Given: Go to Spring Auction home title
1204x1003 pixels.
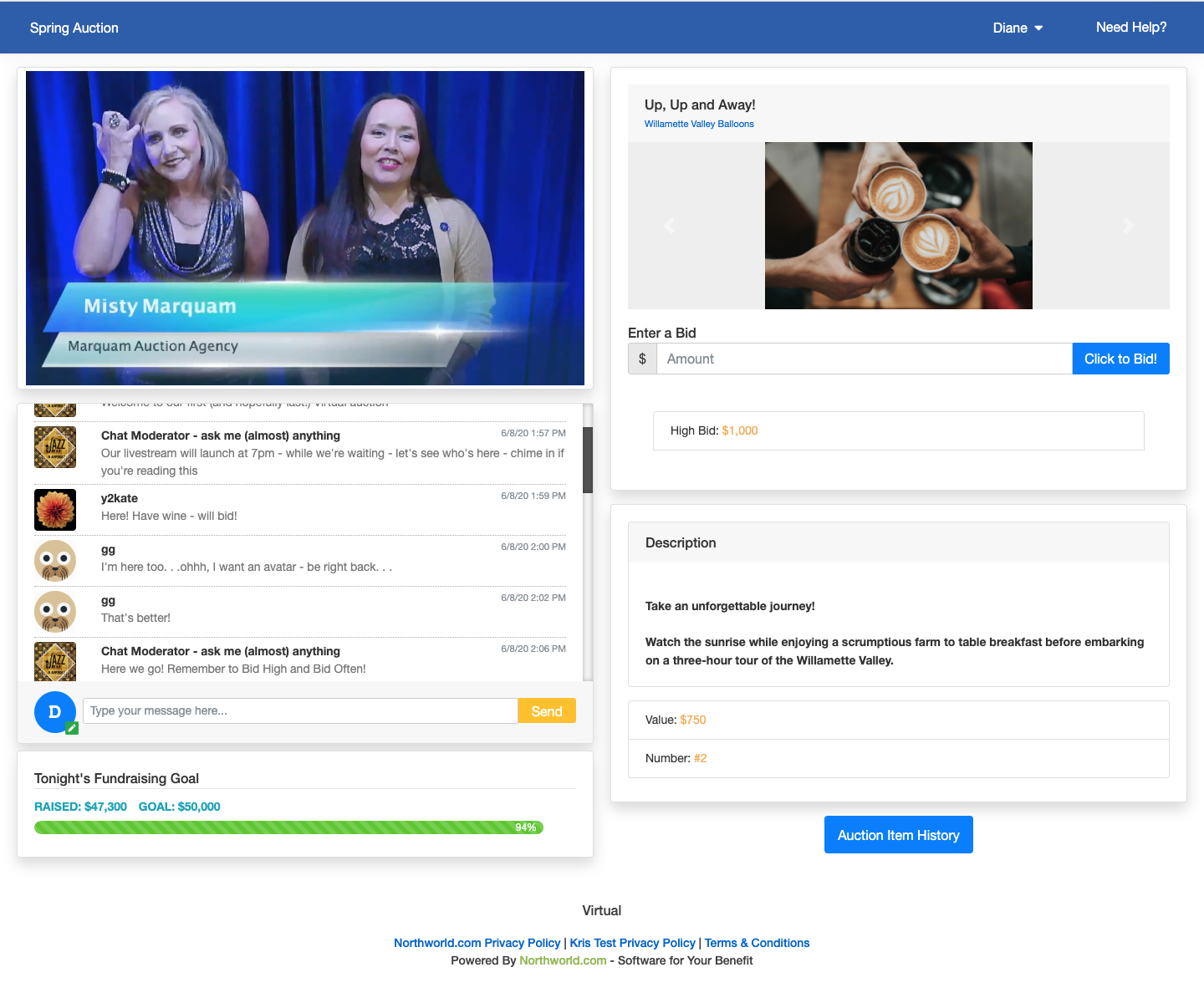Looking at the screenshot, I should 74,28.
